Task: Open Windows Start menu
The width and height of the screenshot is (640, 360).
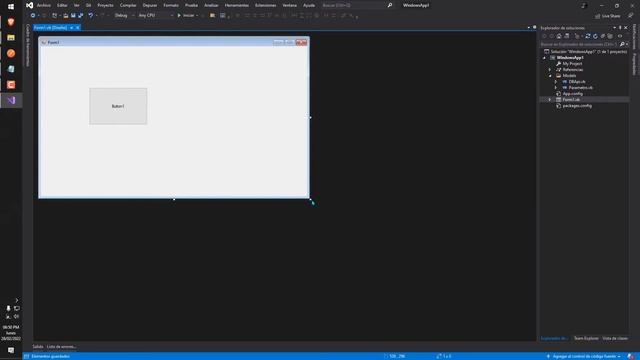Action: point(11,6)
